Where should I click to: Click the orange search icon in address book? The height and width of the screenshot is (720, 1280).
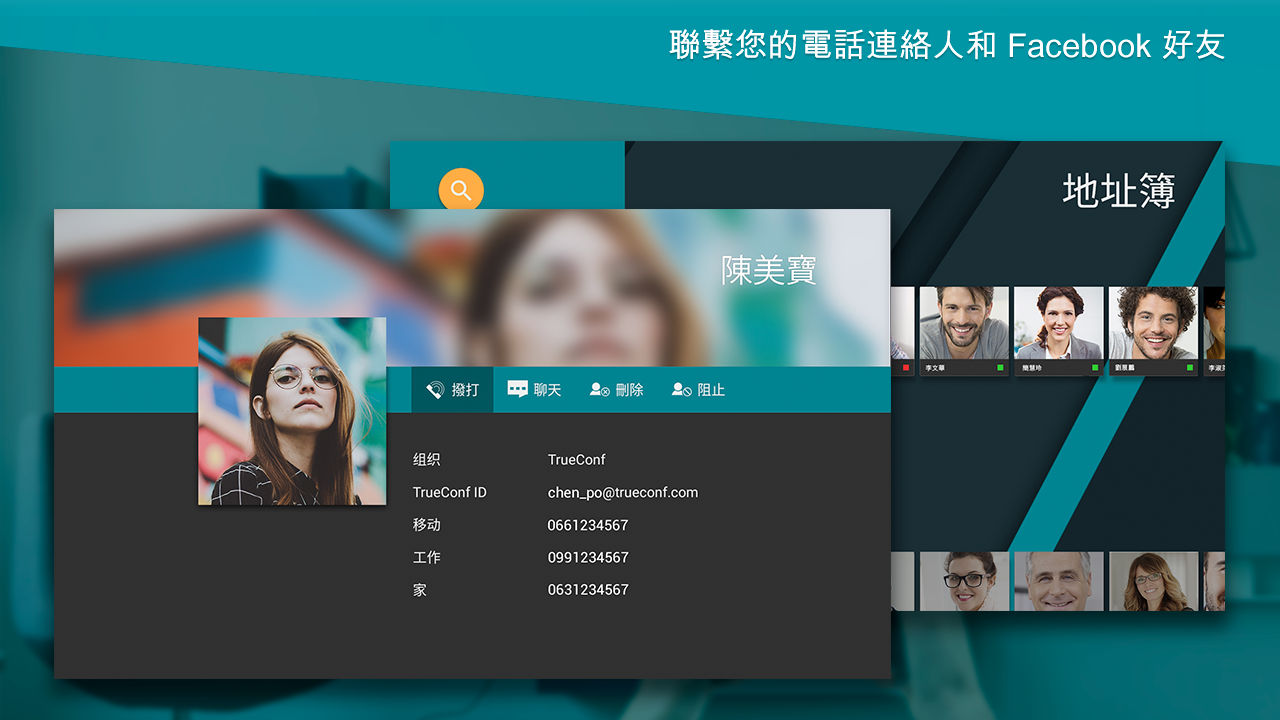pos(461,190)
